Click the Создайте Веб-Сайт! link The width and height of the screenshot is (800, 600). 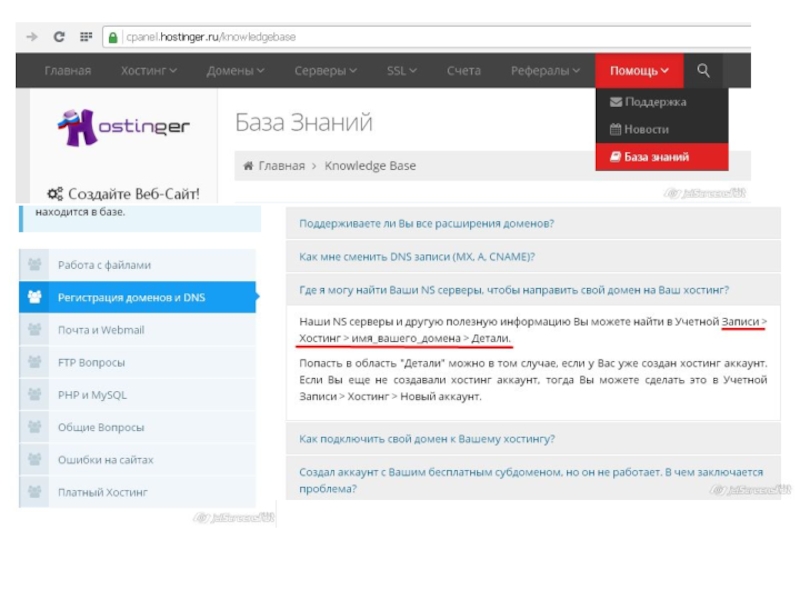click(x=123, y=193)
